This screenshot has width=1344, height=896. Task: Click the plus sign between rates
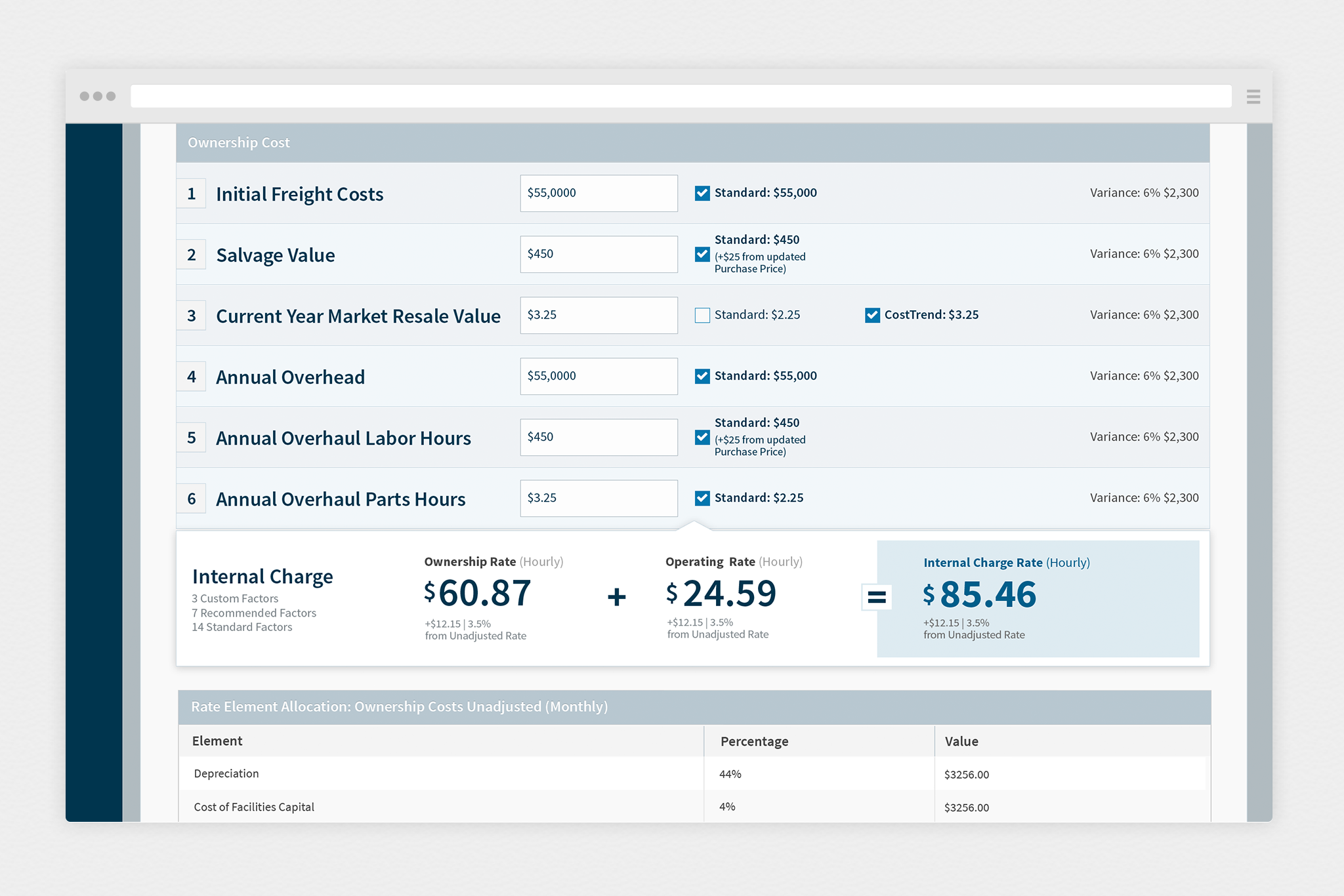[616, 597]
